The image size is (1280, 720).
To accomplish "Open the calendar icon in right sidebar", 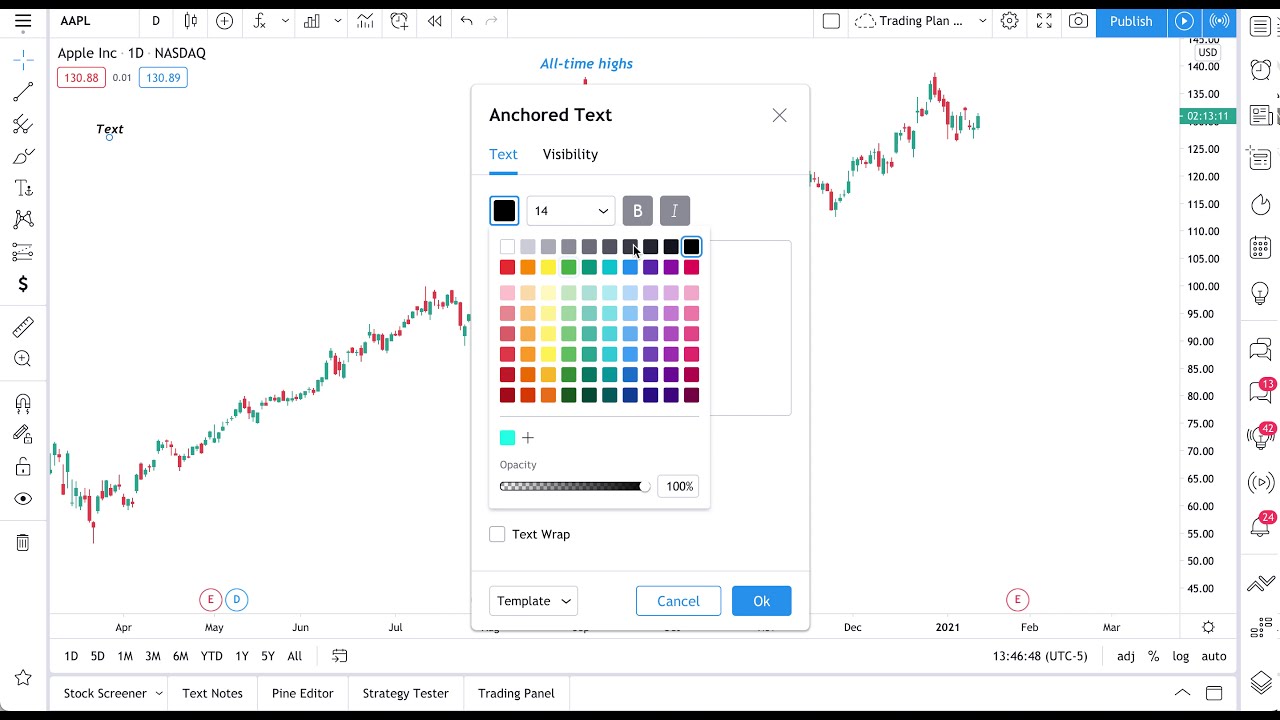I will [1260, 247].
